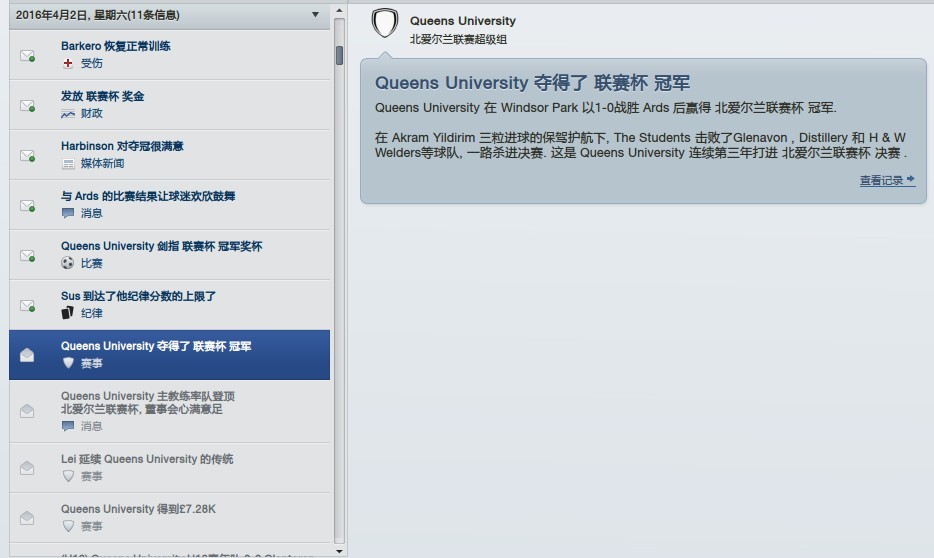Click Queens University club name header link

(463, 21)
